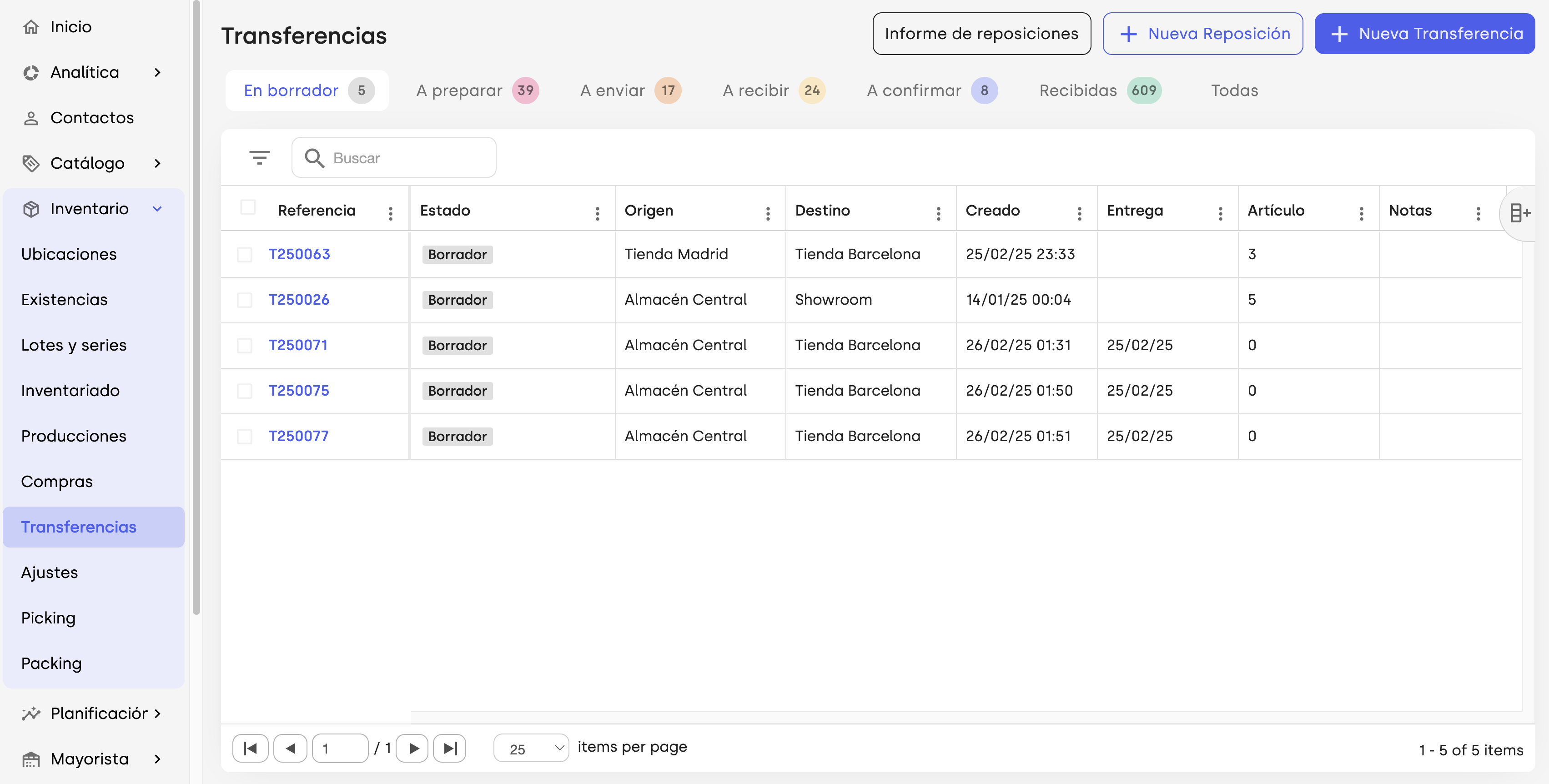Screen dimensions: 1549x784
Task: Open Referencia column options menu
Action: 391,213
